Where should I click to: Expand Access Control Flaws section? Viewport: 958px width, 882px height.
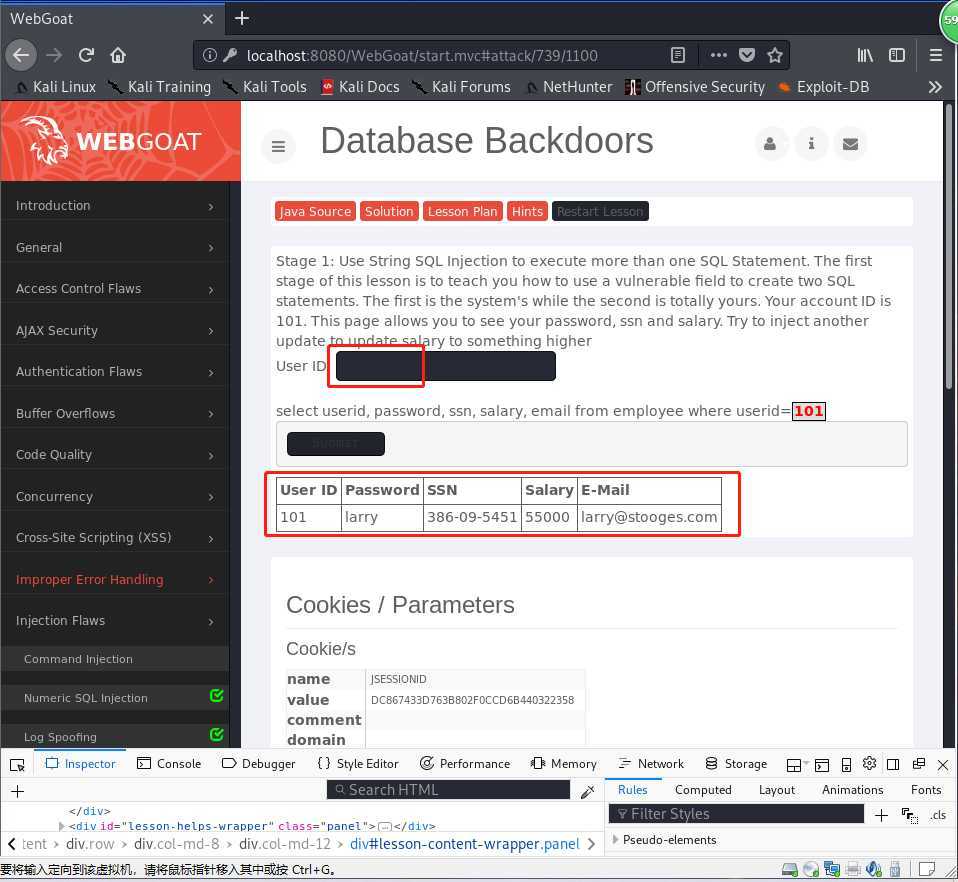pyautogui.click(x=115, y=289)
